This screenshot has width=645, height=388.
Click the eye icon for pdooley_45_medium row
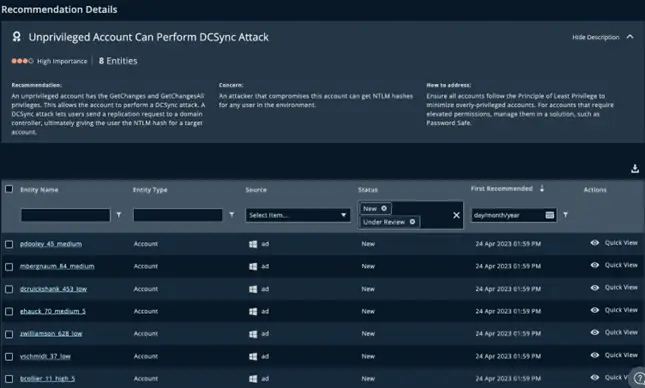click(x=595, y=243)
